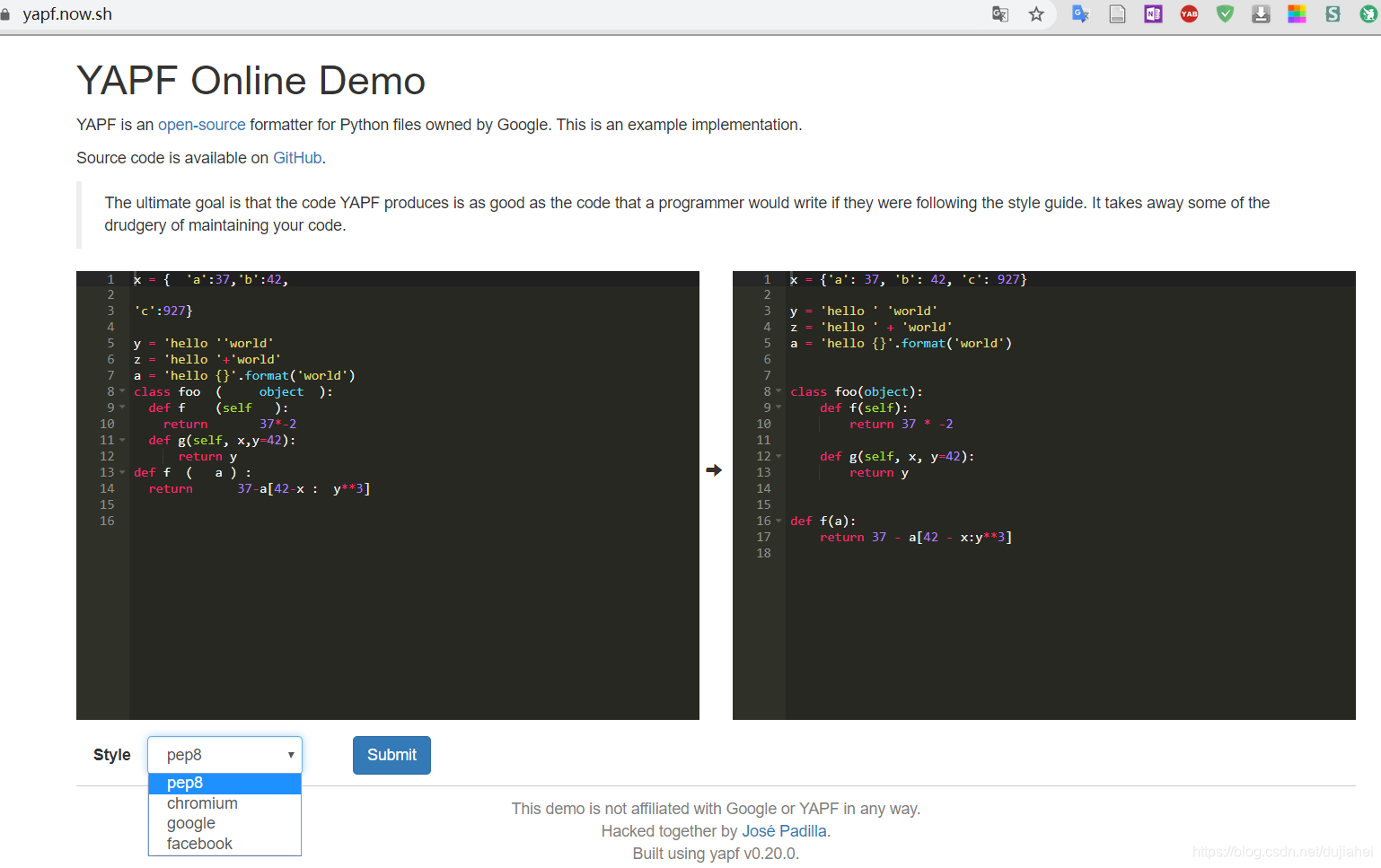Collapse class foo fold at output line 8

pyautogui.click(x=779, y=391)
